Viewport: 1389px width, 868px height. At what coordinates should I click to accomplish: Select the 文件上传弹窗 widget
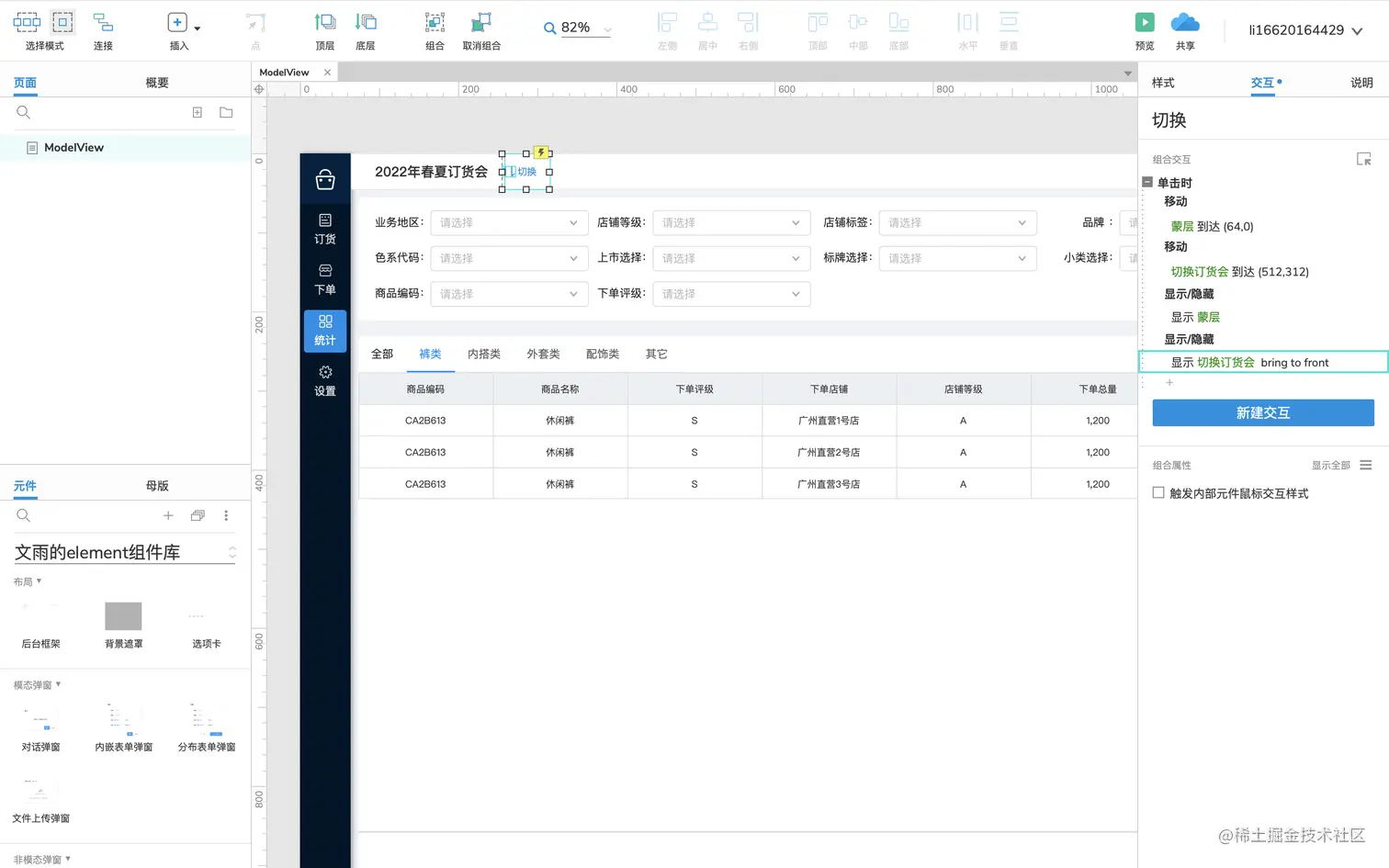pos(41,799)
